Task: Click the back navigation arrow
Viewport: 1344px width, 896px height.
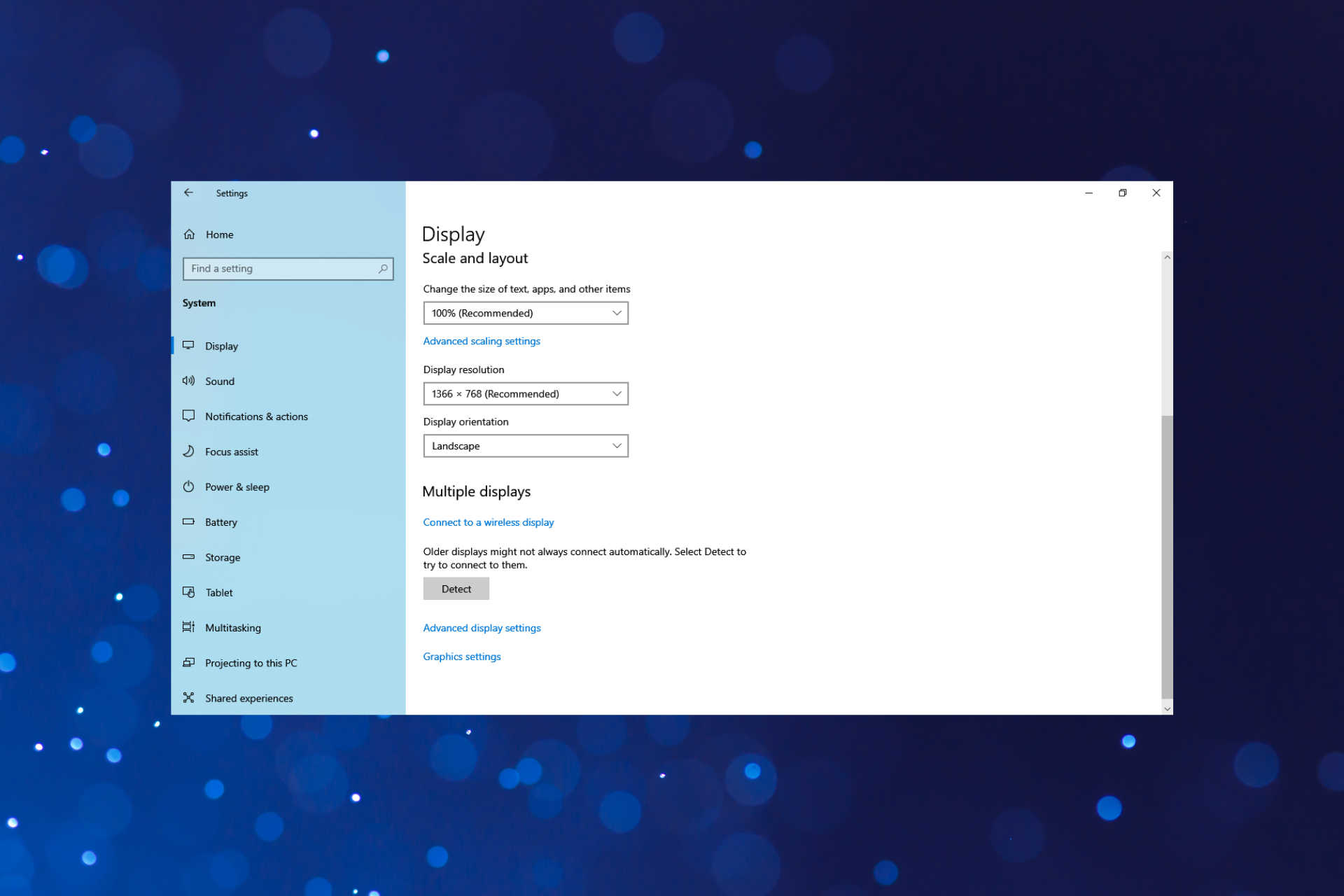Action: pos(189,193)
